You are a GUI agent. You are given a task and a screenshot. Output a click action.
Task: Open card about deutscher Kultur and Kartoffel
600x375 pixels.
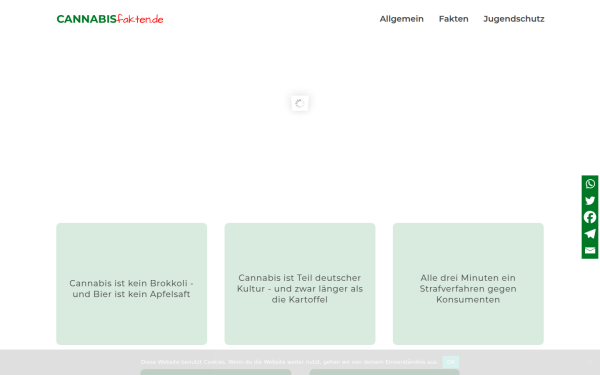pyautogui.click(x=300, y=284)
